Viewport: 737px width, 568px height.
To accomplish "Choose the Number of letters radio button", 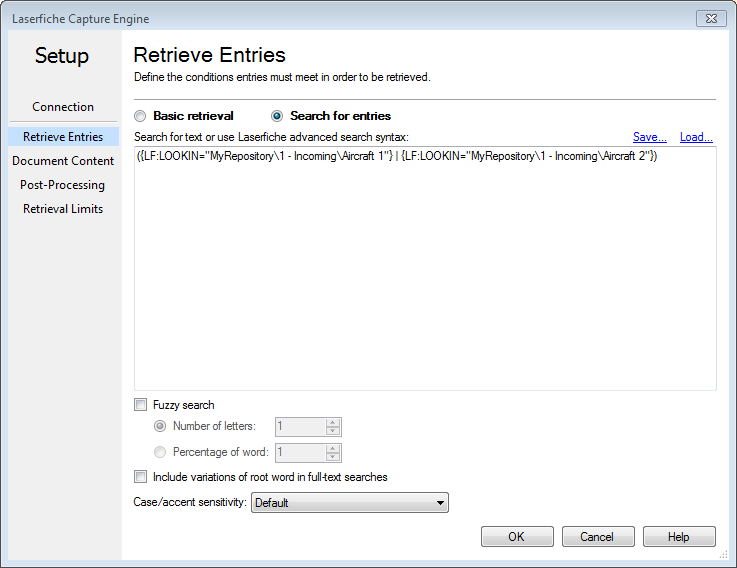I will [x=160, y=426].
